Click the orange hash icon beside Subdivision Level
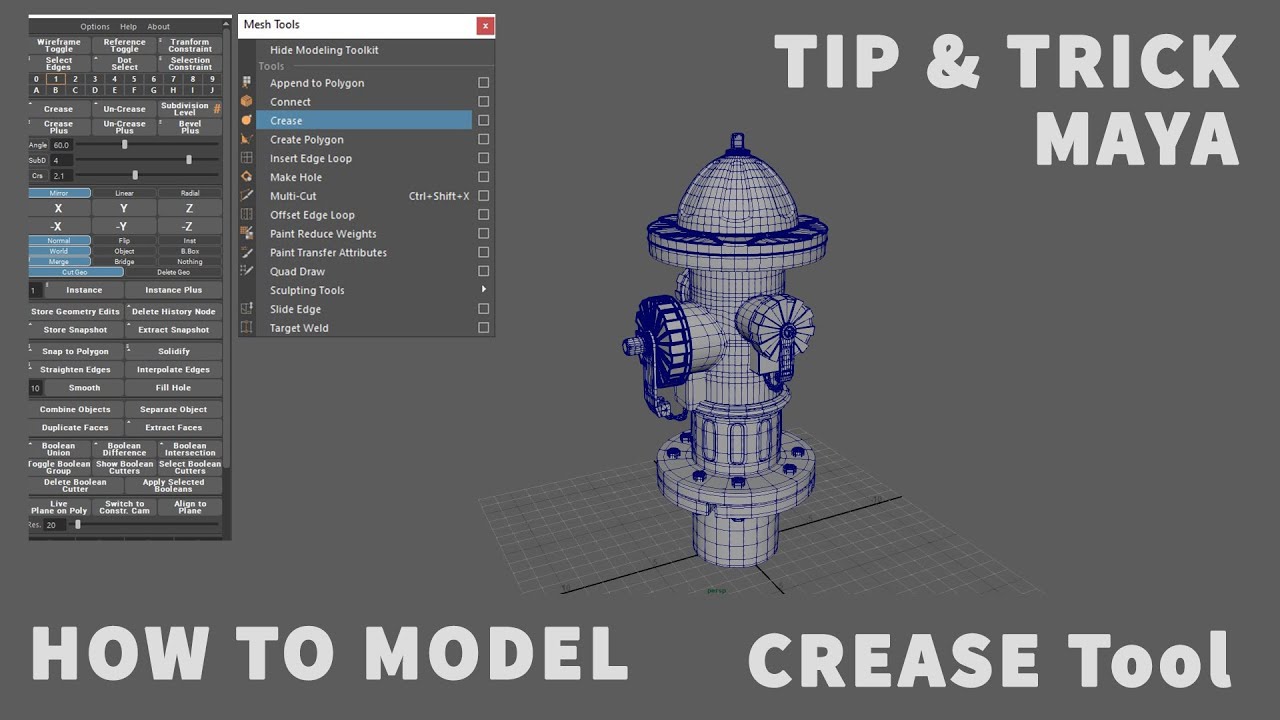 [217, 108]
